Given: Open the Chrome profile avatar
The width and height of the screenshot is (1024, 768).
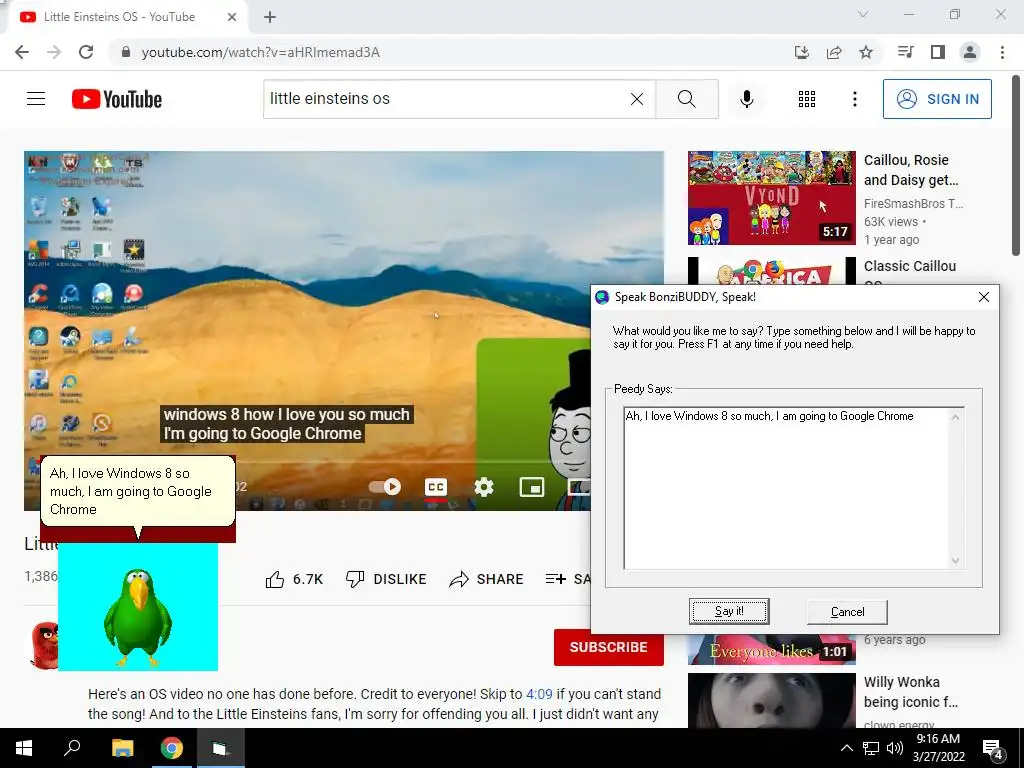Looking at the screenshot, I should point(970,52).
